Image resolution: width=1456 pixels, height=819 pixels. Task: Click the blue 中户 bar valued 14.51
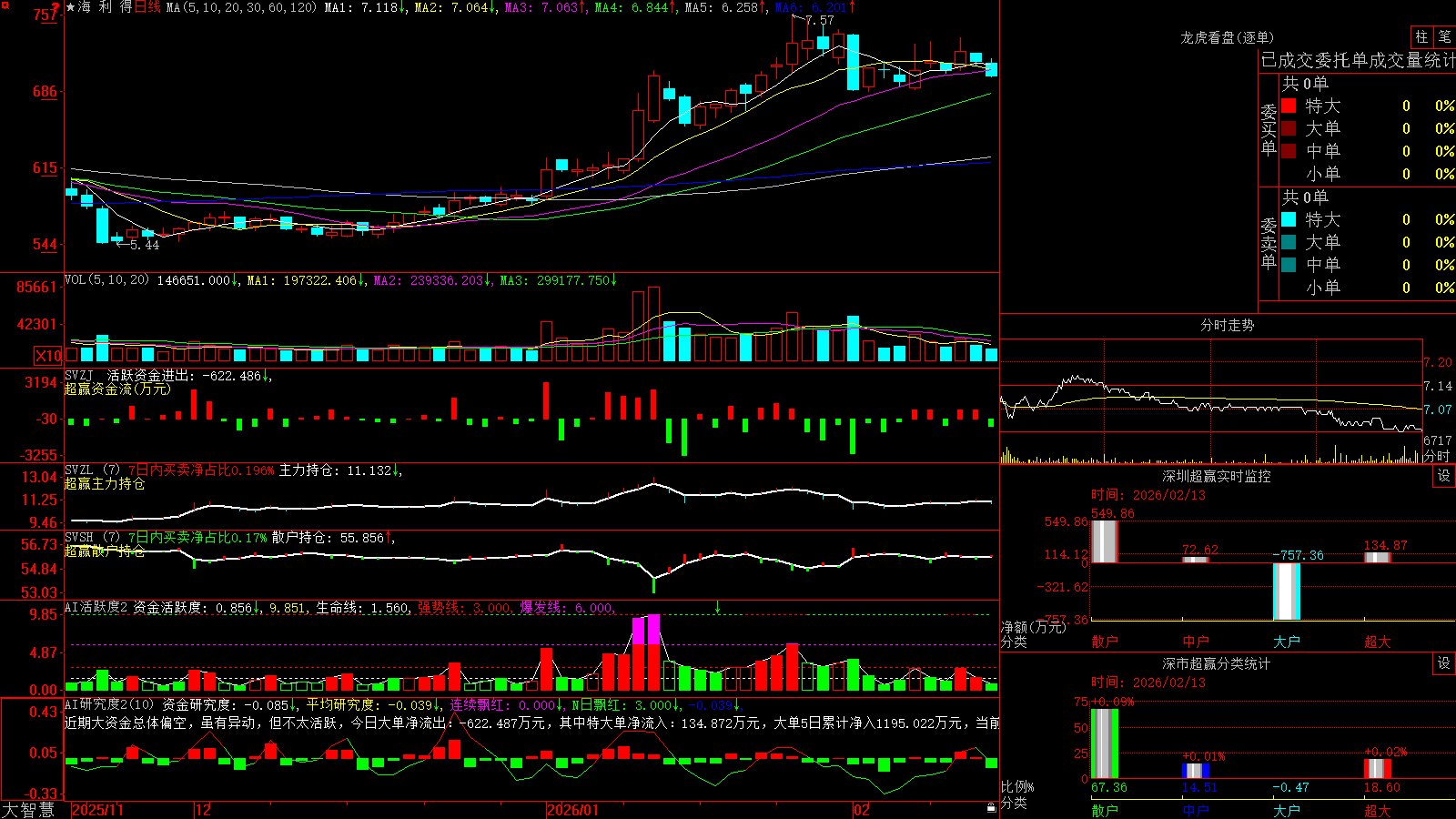click(1195, 771)
